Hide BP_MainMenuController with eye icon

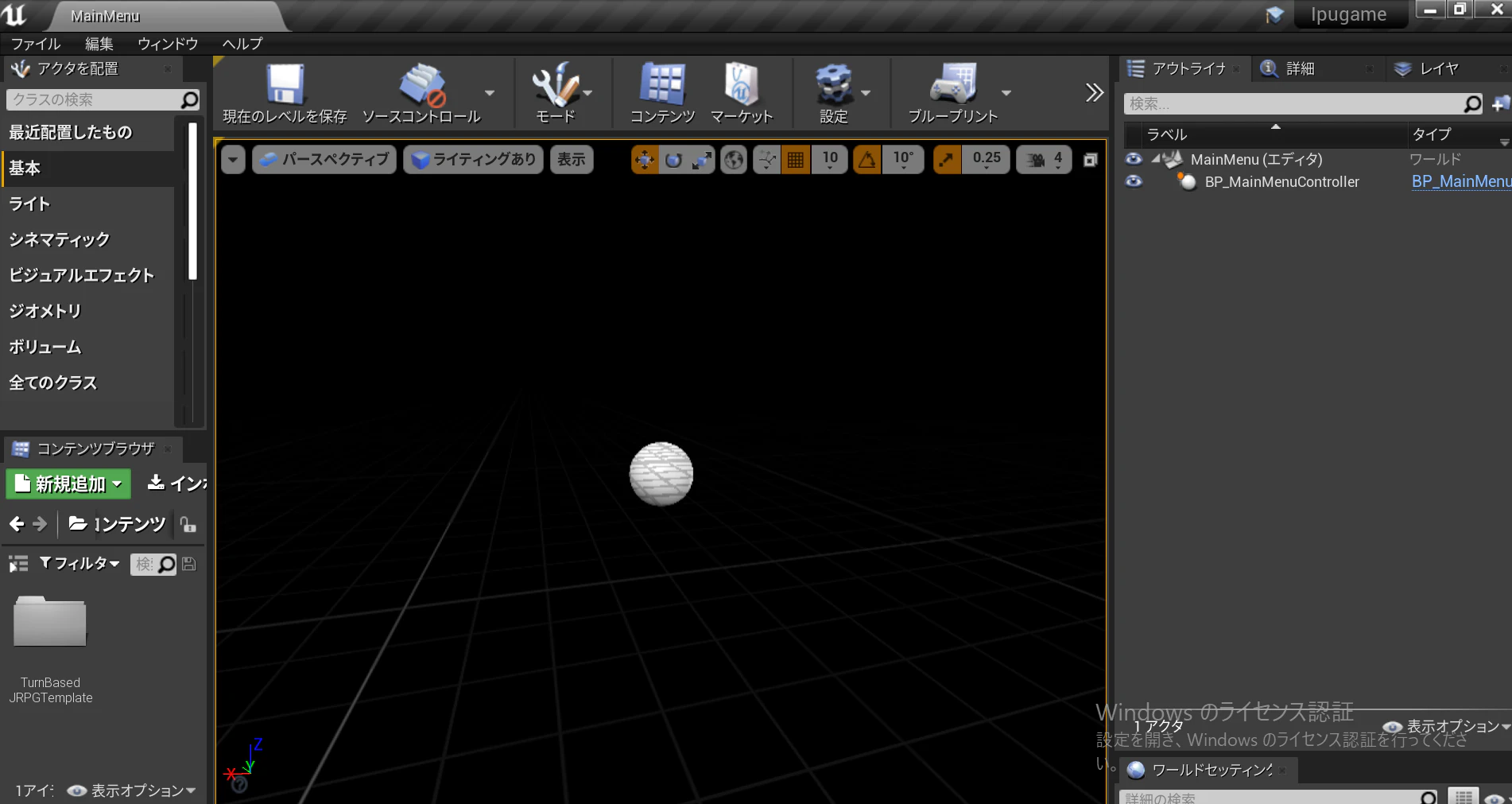(x=1134, y=181)
